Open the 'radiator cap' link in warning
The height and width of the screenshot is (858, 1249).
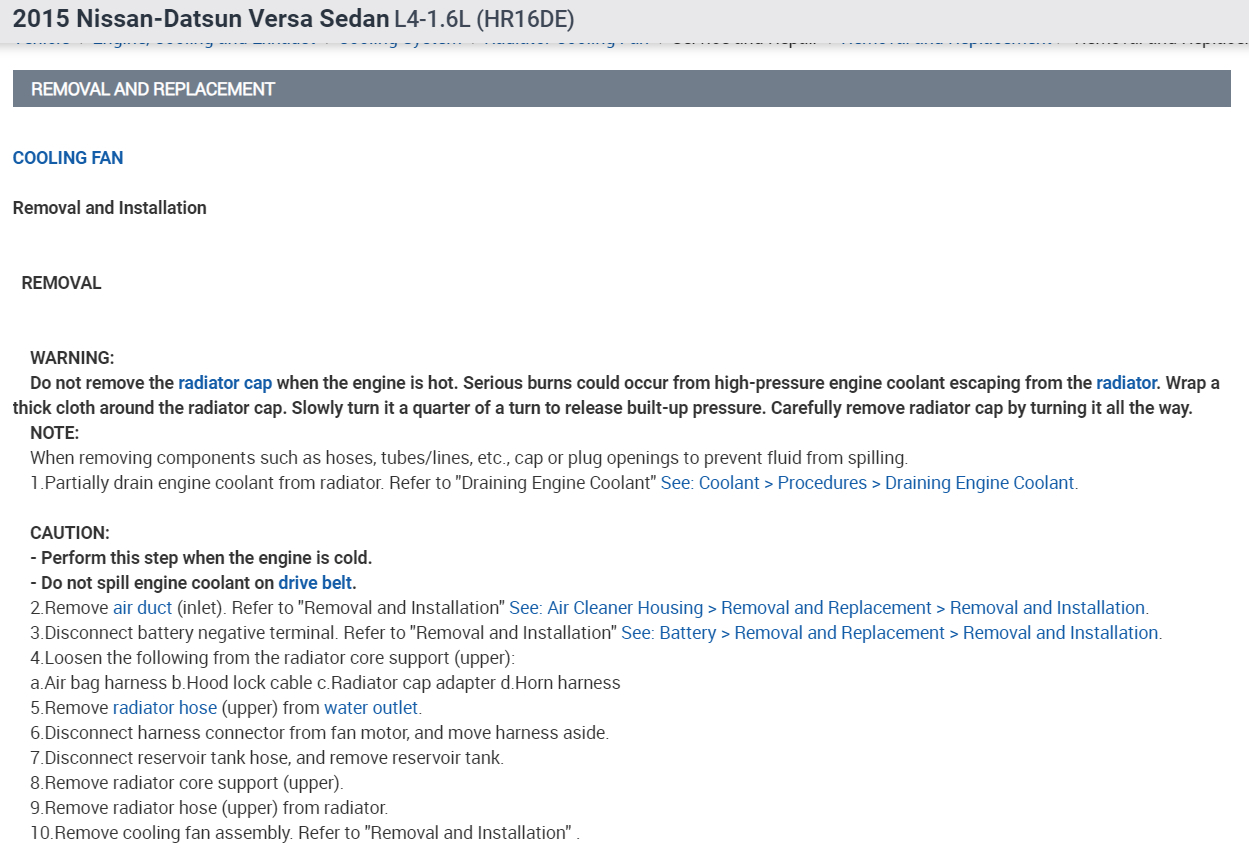coord(225,383)
